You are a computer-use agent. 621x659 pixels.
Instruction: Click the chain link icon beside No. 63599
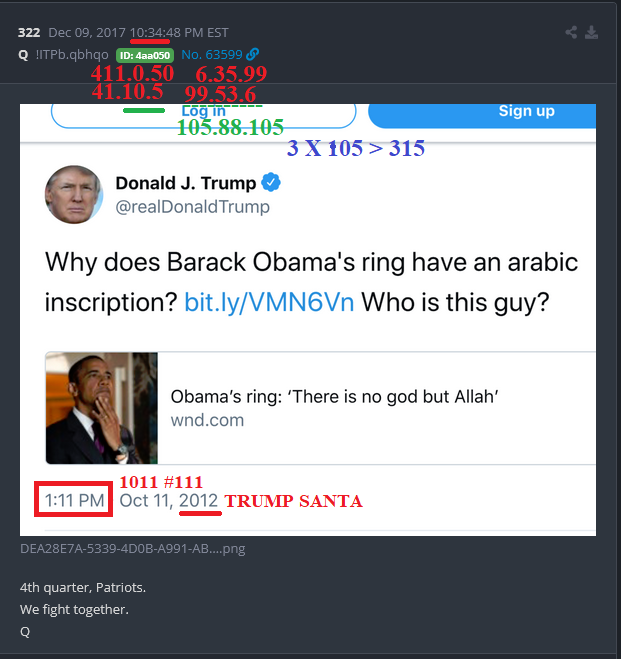tap(253, 54)
